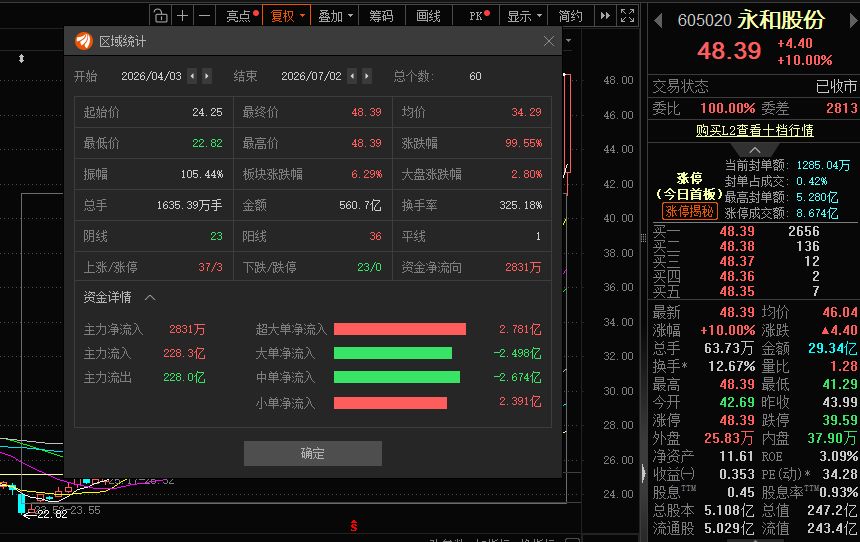Step end date 2026/07/02 backward
Image resolution: width=860 pixels, height=542 pixels.
click(352, 76)
